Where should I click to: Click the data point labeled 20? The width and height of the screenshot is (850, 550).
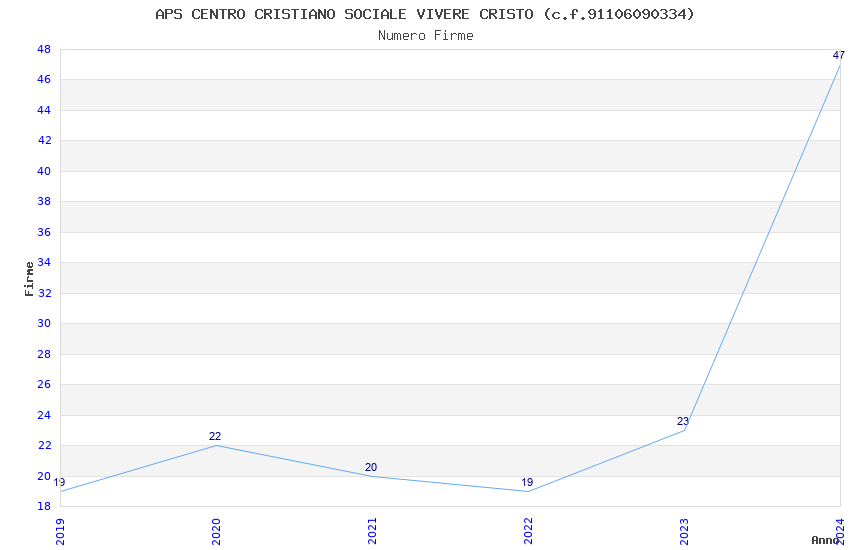coord(372,476)
